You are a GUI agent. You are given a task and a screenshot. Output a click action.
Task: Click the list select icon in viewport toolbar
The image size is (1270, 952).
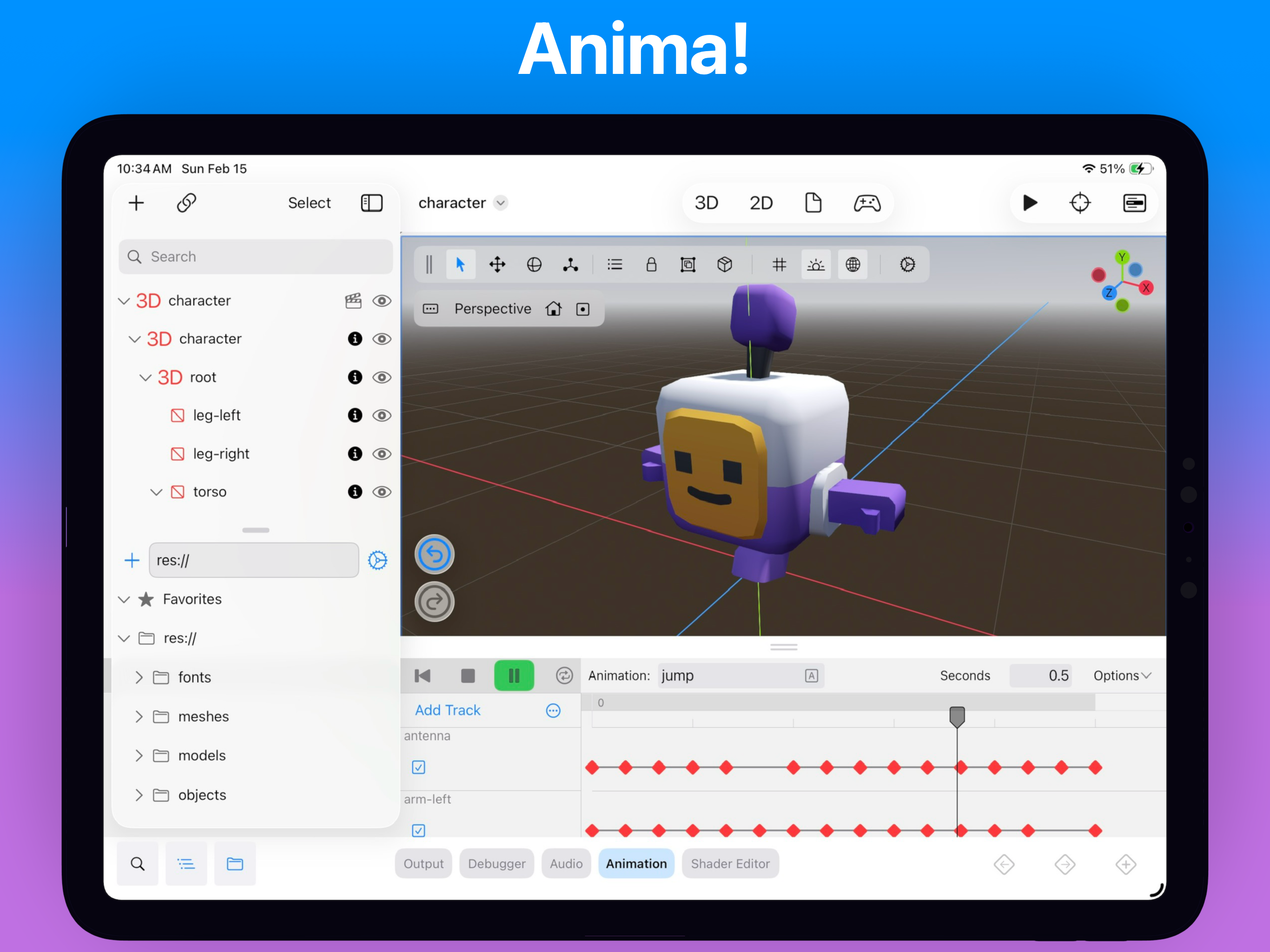coord(615,264)
